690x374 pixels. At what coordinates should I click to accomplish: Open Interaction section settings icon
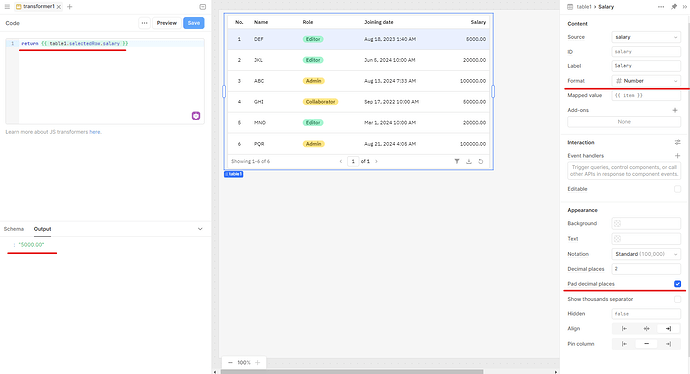[x=677, y=142]
